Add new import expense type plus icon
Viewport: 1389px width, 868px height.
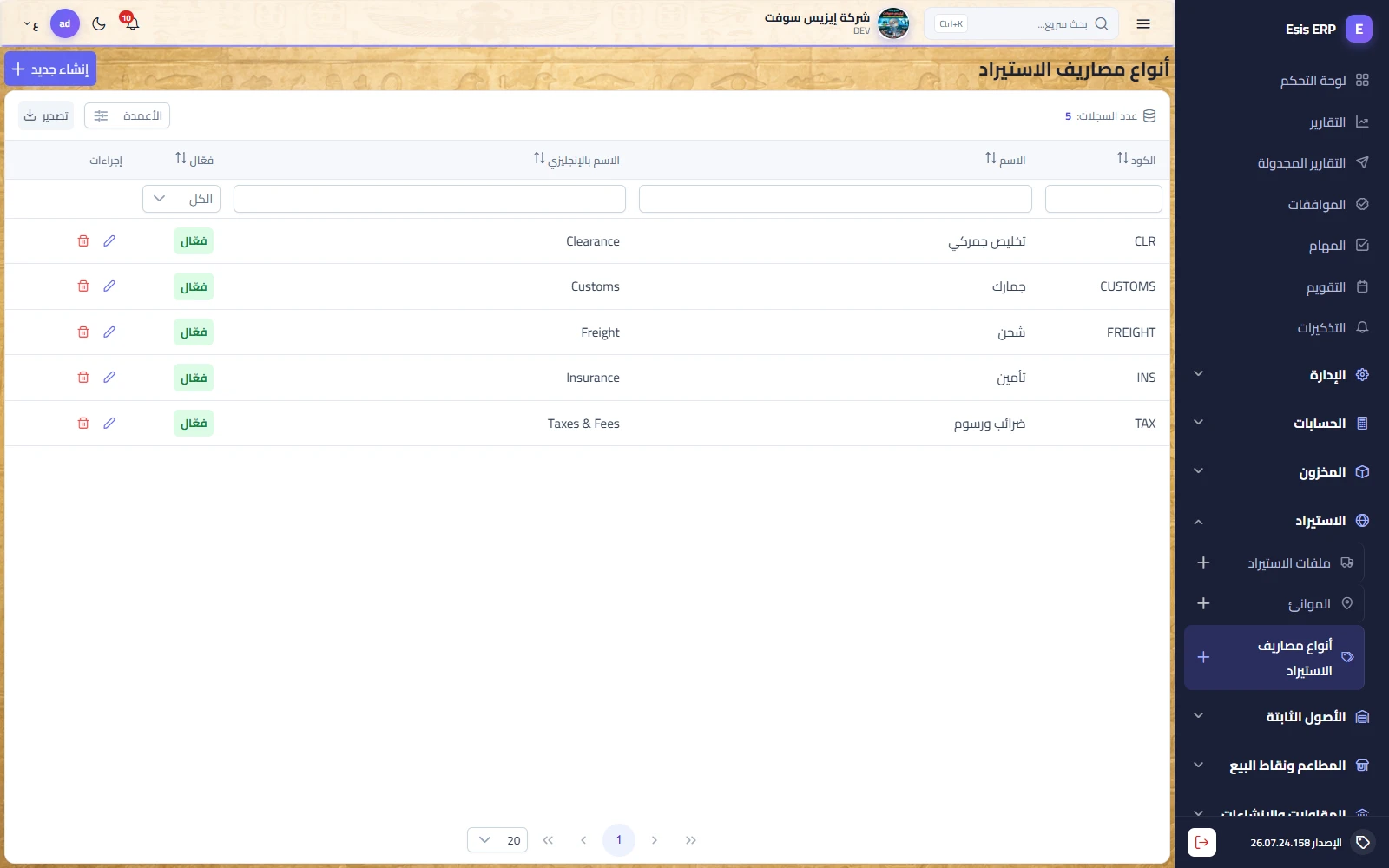point(1203,657)
